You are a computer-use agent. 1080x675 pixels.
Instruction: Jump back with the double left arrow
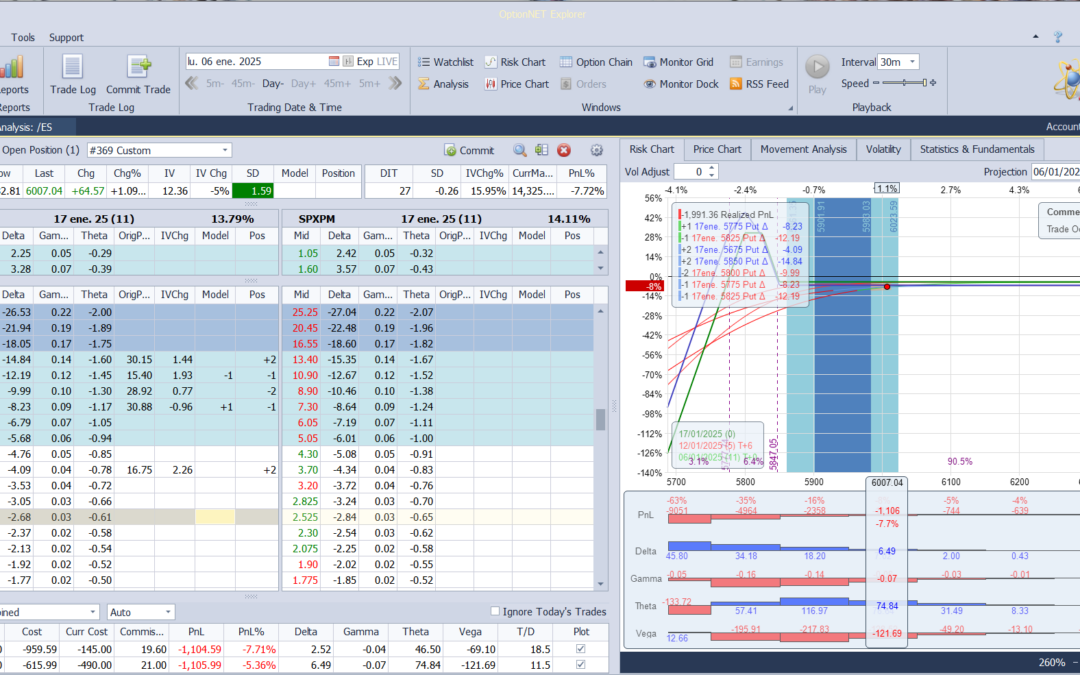[x=191, y=83]
